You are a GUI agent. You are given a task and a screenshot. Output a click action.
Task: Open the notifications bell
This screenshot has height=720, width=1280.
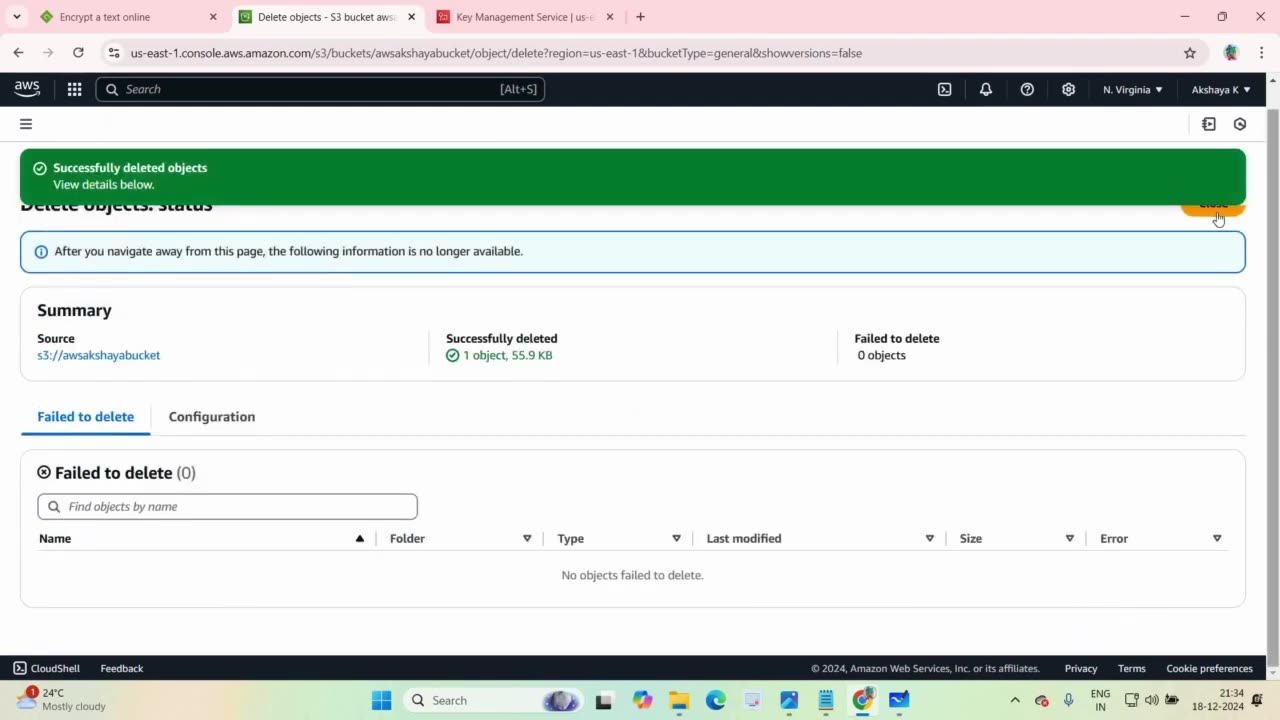[986, 89]
